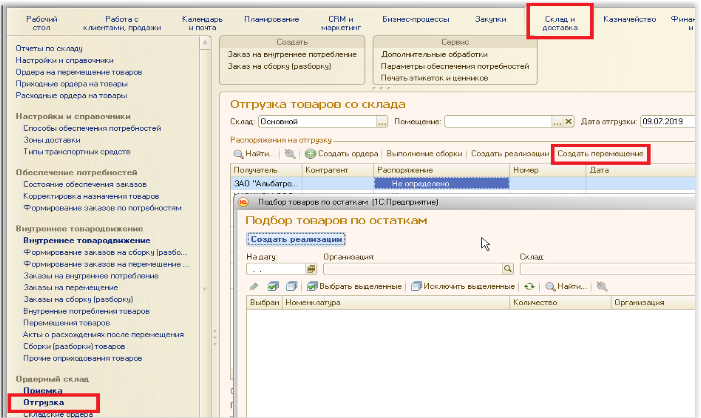Click Создать перемещение in the orders toolbar
The width and height of the screenshot is (701, 418).
click(x=600, y=155)
